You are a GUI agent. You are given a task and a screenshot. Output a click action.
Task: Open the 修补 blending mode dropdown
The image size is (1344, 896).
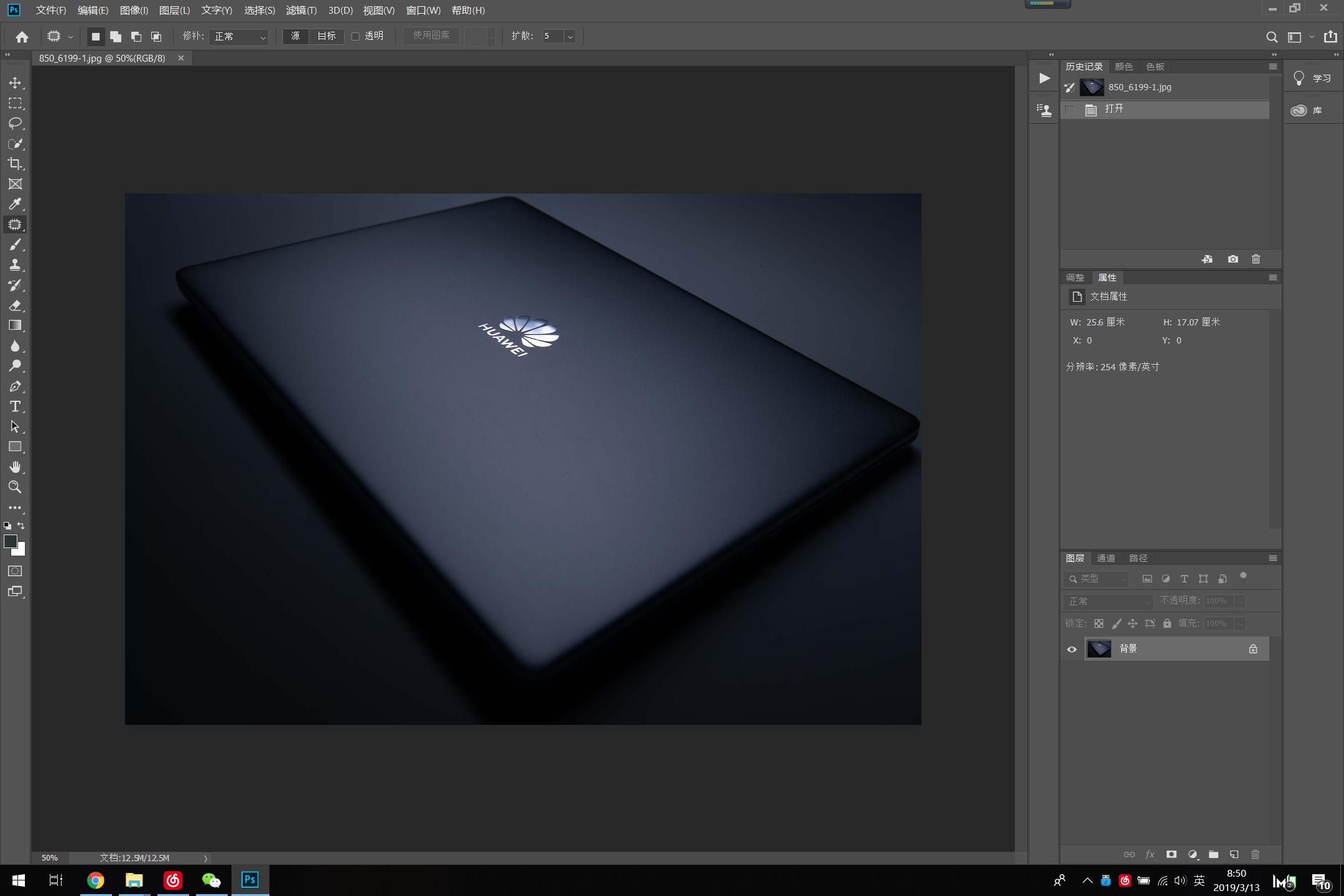pos(238,37)
